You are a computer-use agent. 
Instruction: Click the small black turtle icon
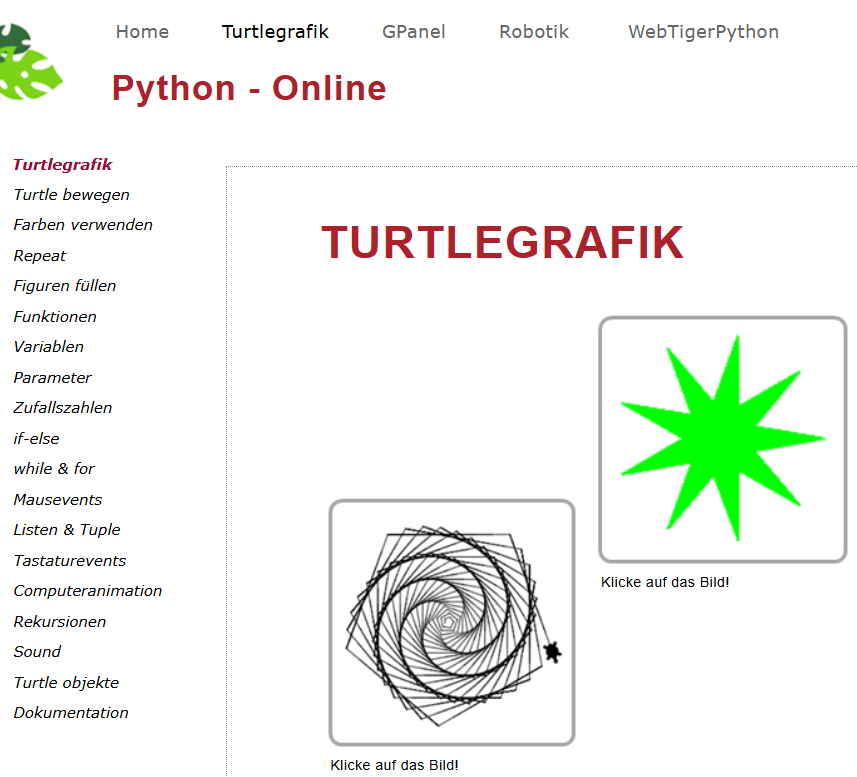tap(551, 652)
